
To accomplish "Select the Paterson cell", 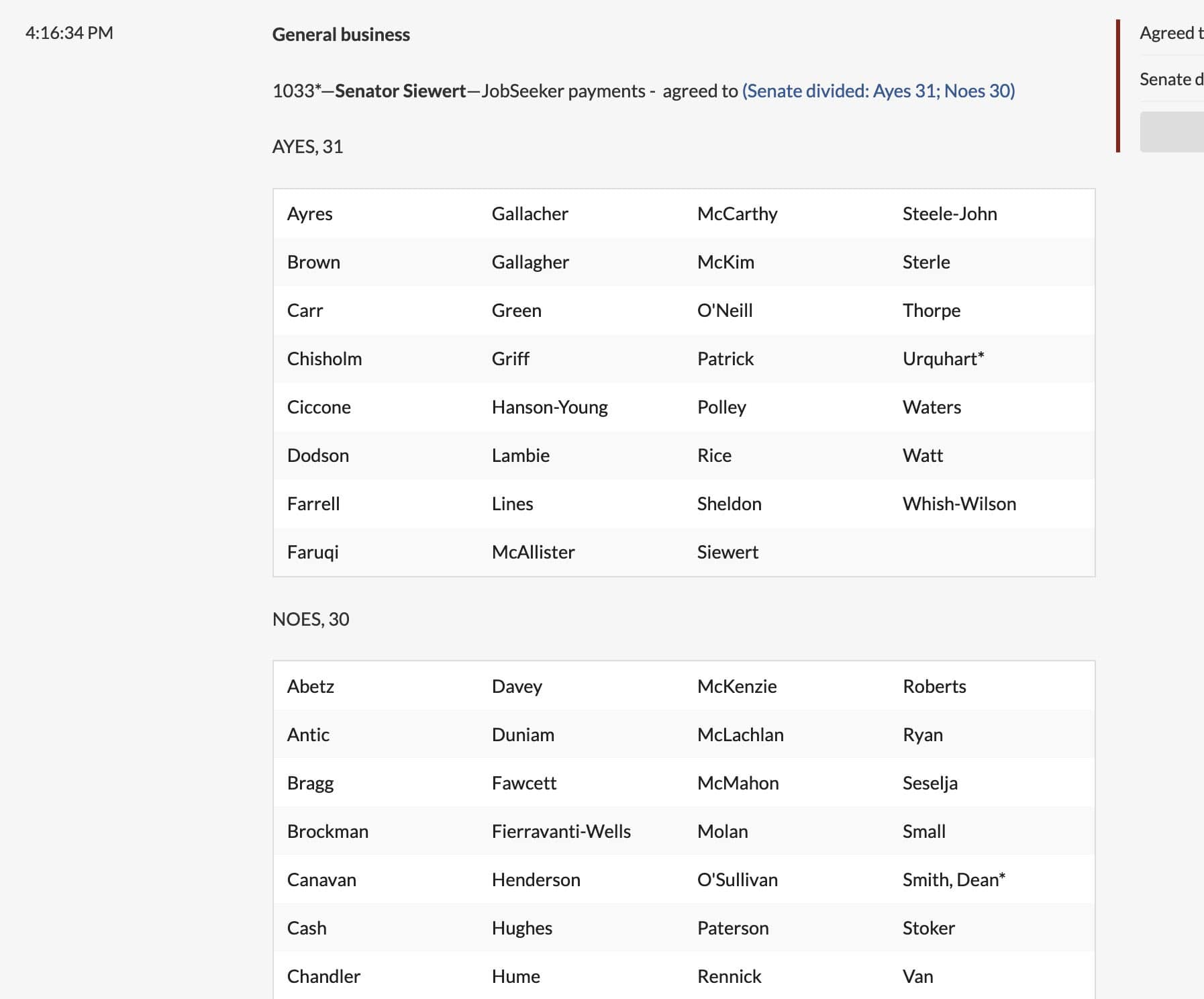I will (x=787, y=928).
